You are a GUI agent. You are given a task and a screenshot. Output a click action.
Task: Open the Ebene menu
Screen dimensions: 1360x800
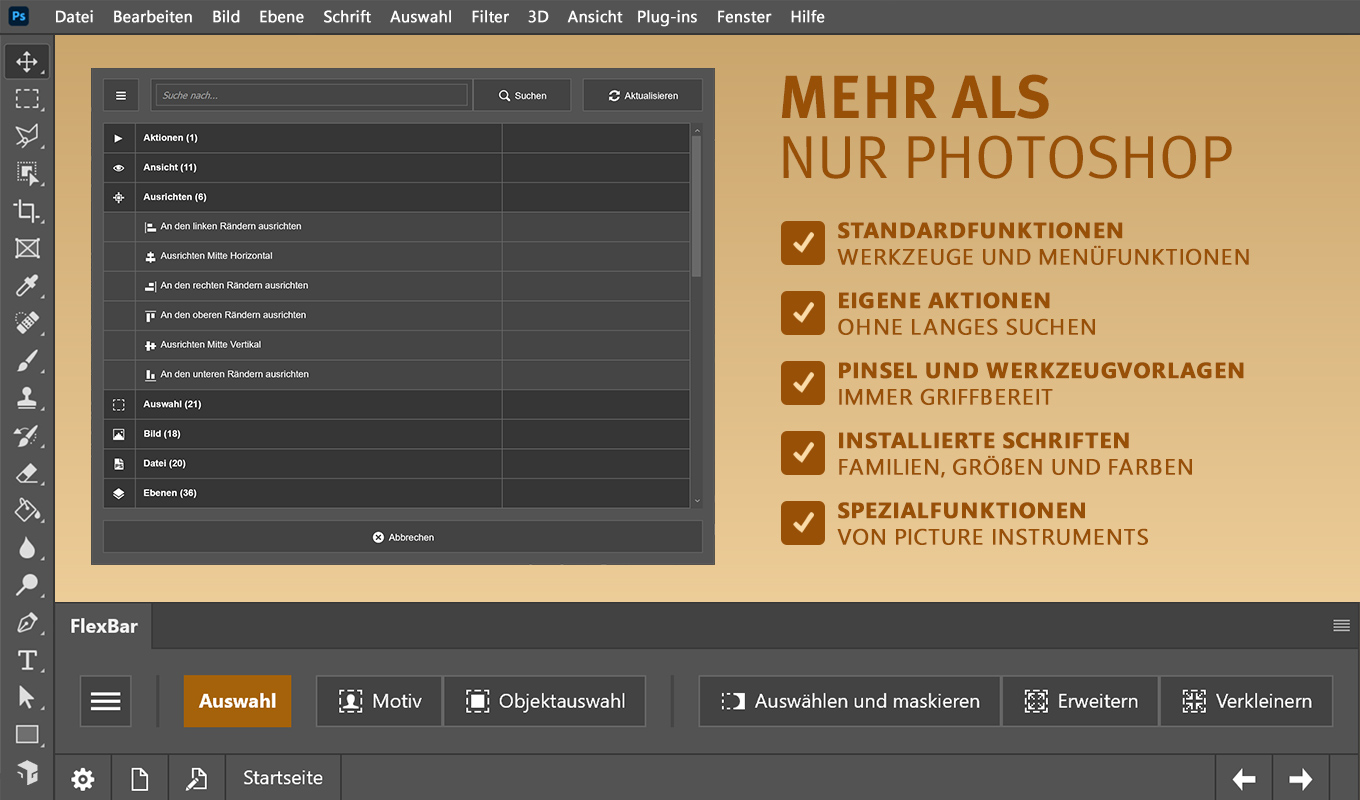point(282,16)
